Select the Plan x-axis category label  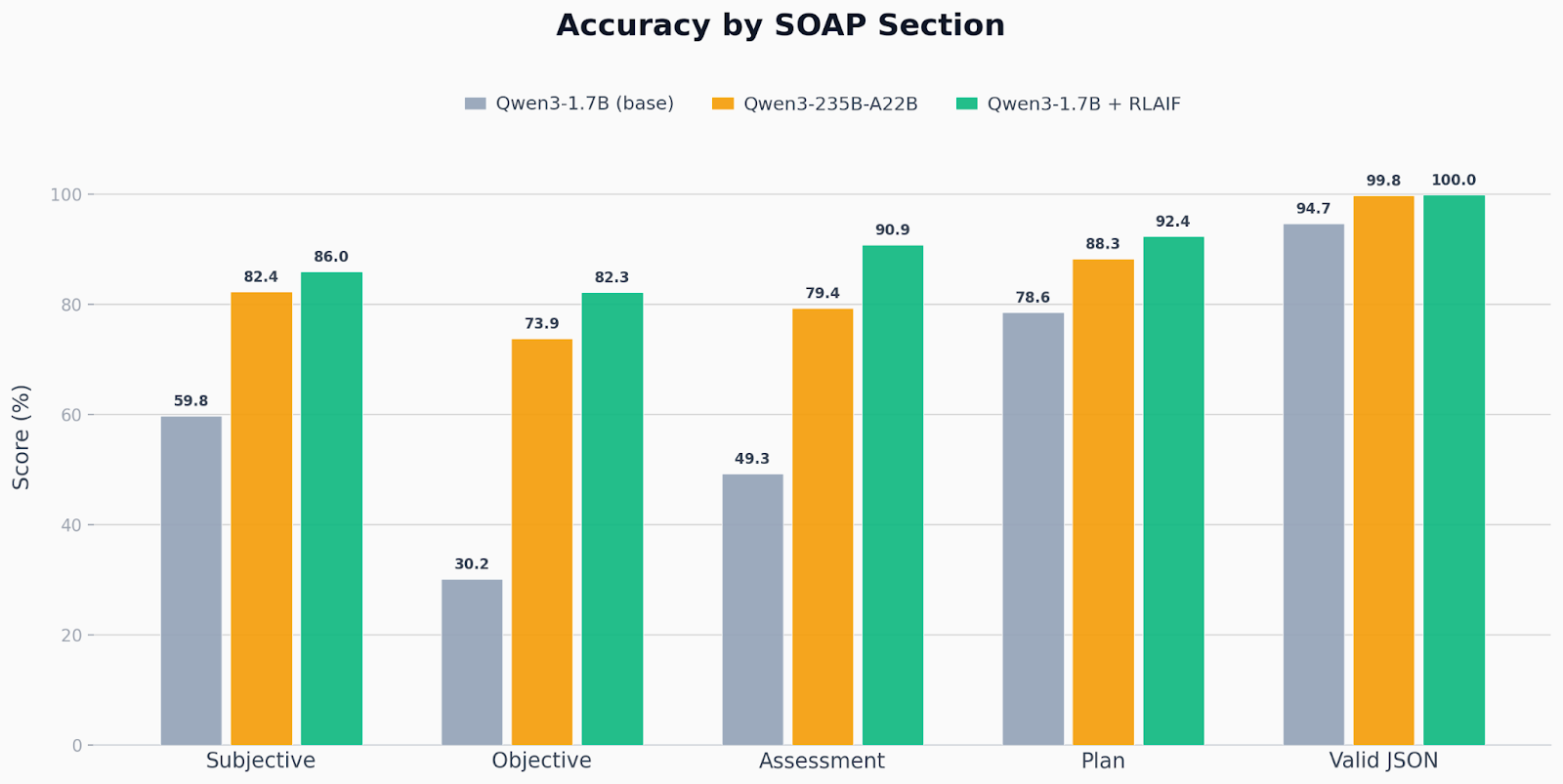(x=1103, y=762)
